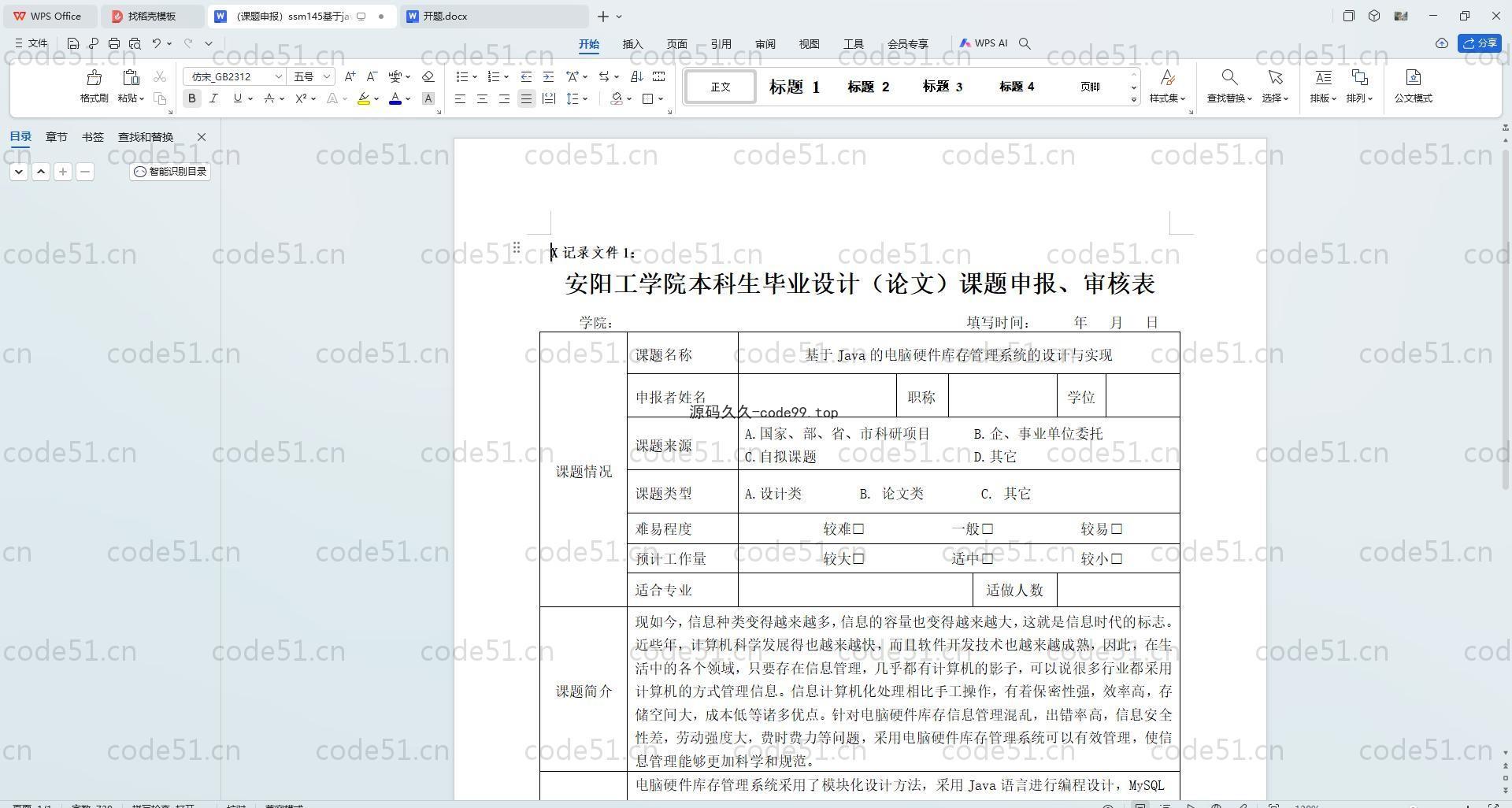
Task: Click the sort A-Z icon
Action: (x=636, y=76)
